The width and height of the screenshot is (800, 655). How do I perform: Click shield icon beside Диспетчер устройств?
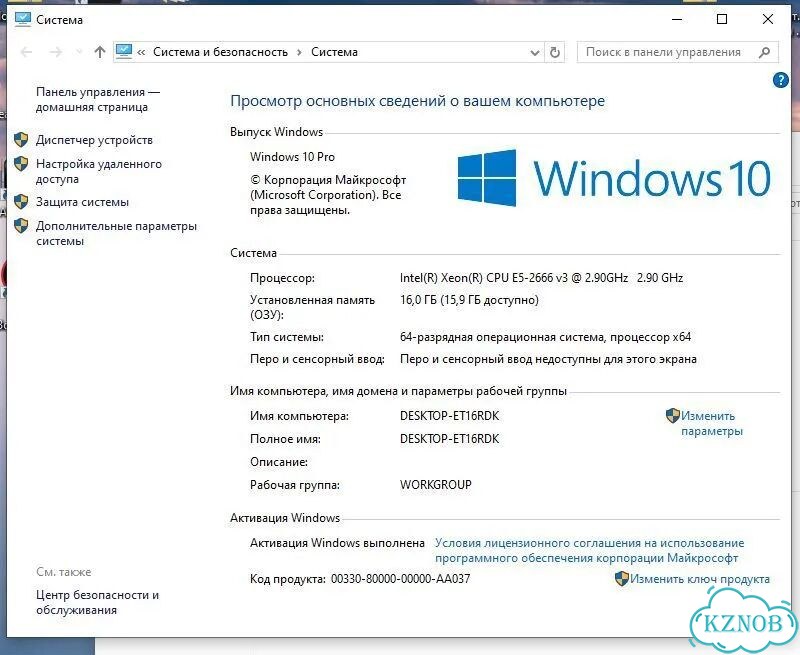click(x=21, y=139)
